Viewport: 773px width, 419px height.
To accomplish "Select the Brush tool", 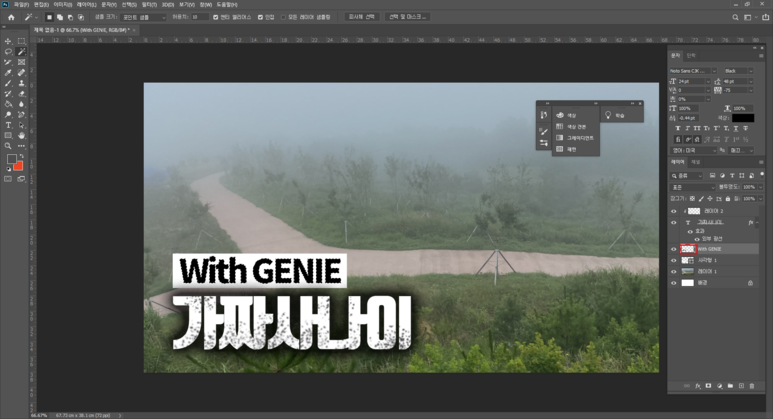I will pyautogui.click(x=8, y=83).
